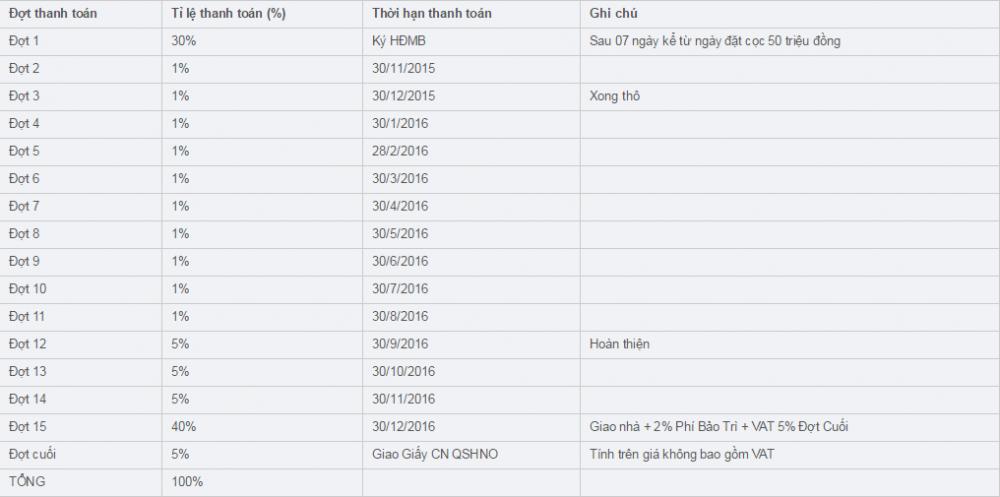Click the "Hoàn thiện" note cell
1000x497 pixels.
(x=620, y=344)
